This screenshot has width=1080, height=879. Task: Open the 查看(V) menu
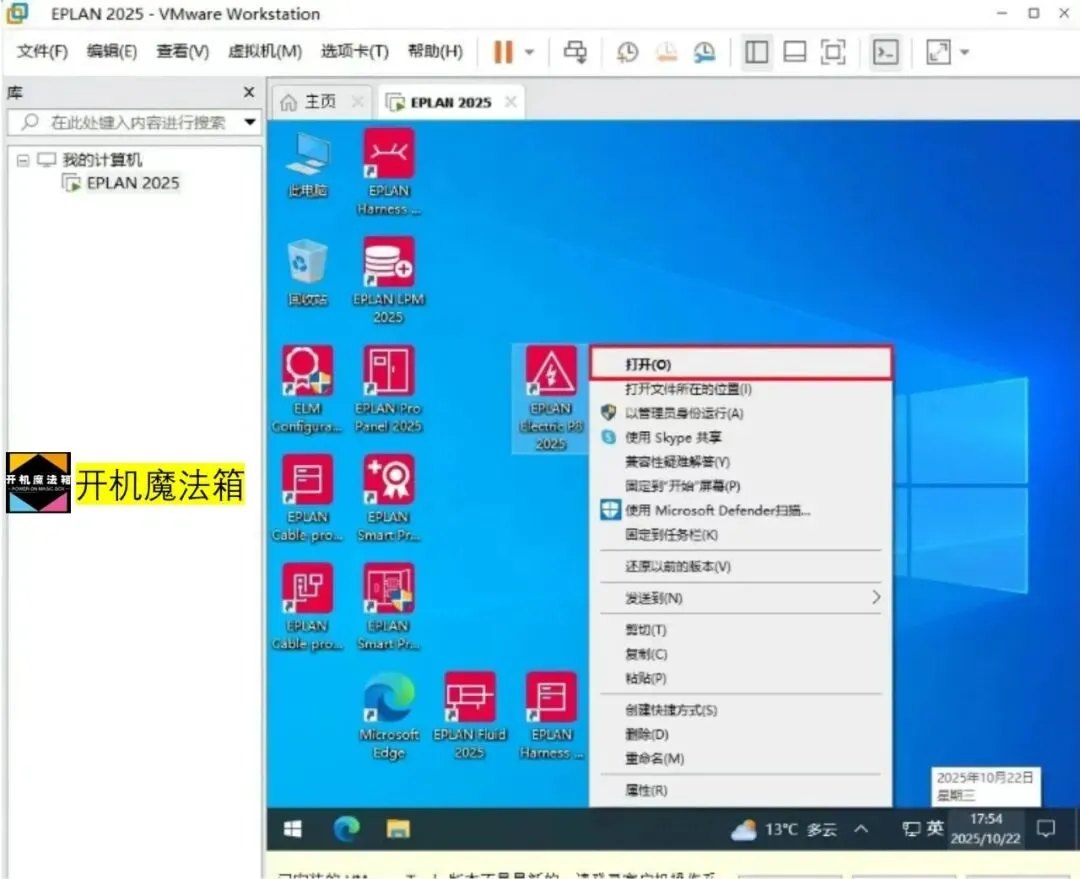coord(183,52)
